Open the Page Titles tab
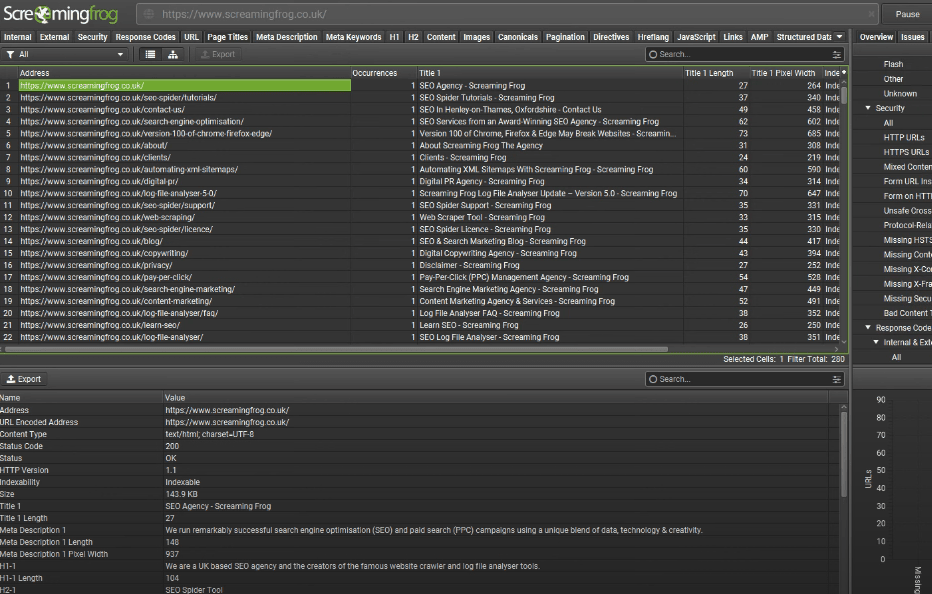Screen dimensions: 932x594 227,37
